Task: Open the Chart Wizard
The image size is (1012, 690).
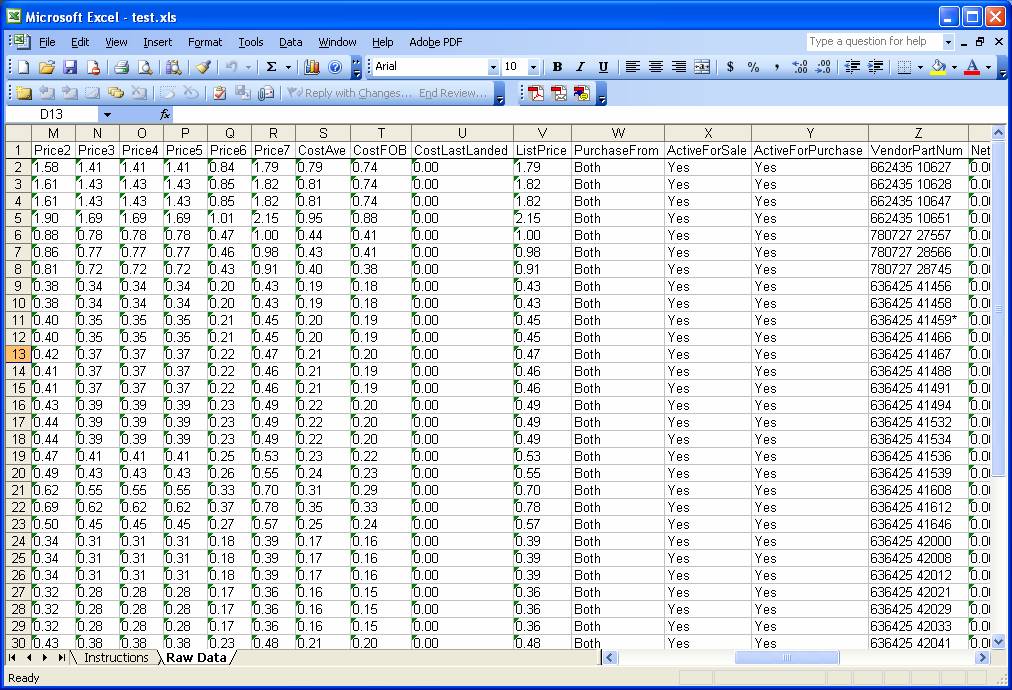Action: coord(312,67)
